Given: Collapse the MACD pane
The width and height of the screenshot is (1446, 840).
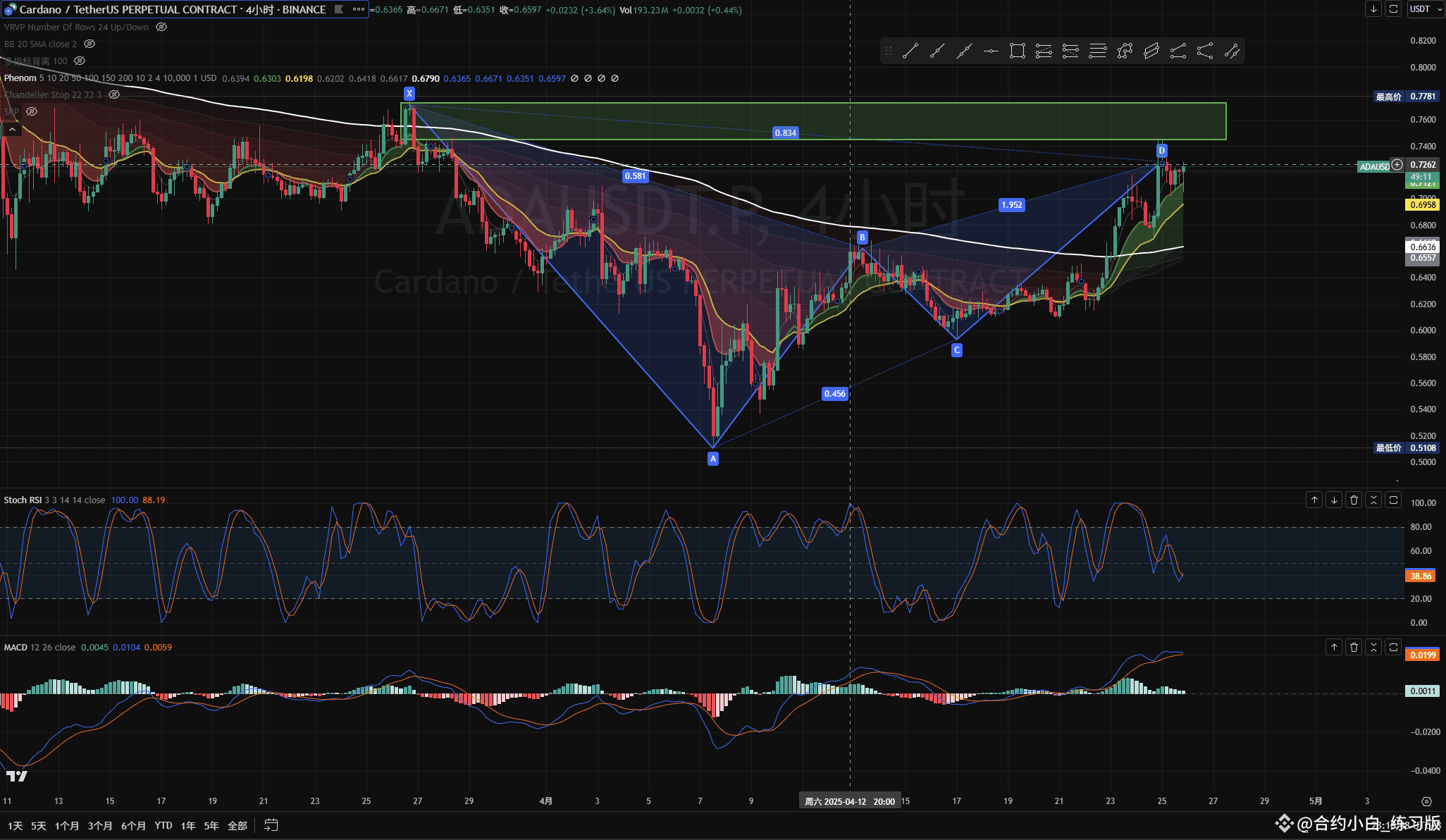Looking at the screenshot, I should click(1373, 647).
